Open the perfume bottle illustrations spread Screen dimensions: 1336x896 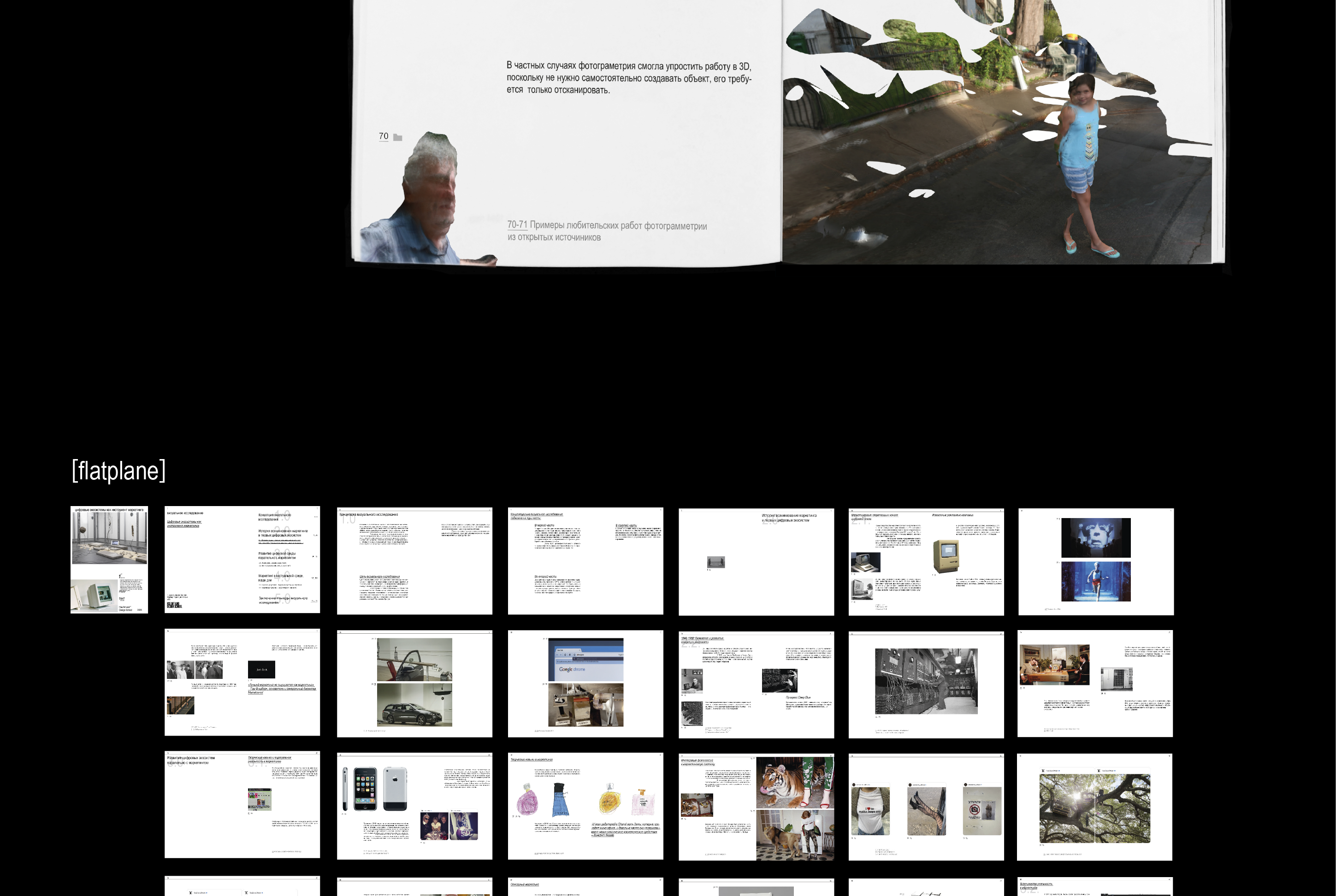coord(585,806)
